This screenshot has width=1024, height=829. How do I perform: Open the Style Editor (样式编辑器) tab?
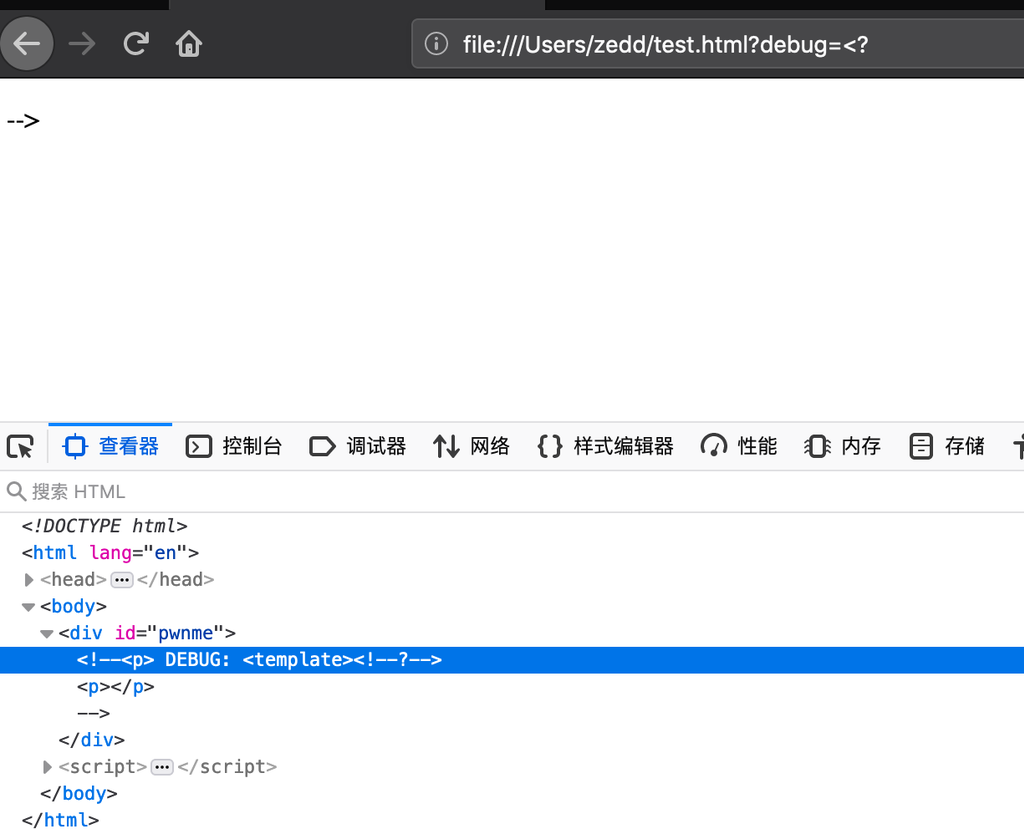click(606, 446)
